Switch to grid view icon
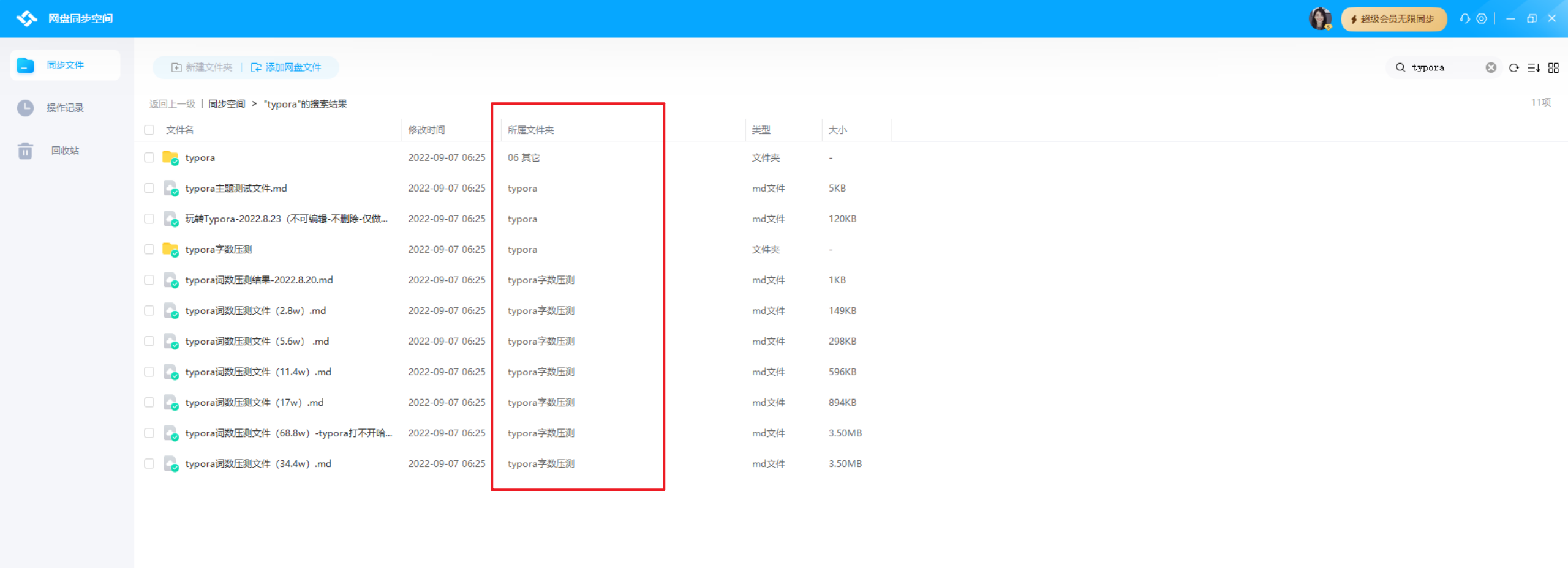The image size is (1568, 568). click(x=1553, y=68)
